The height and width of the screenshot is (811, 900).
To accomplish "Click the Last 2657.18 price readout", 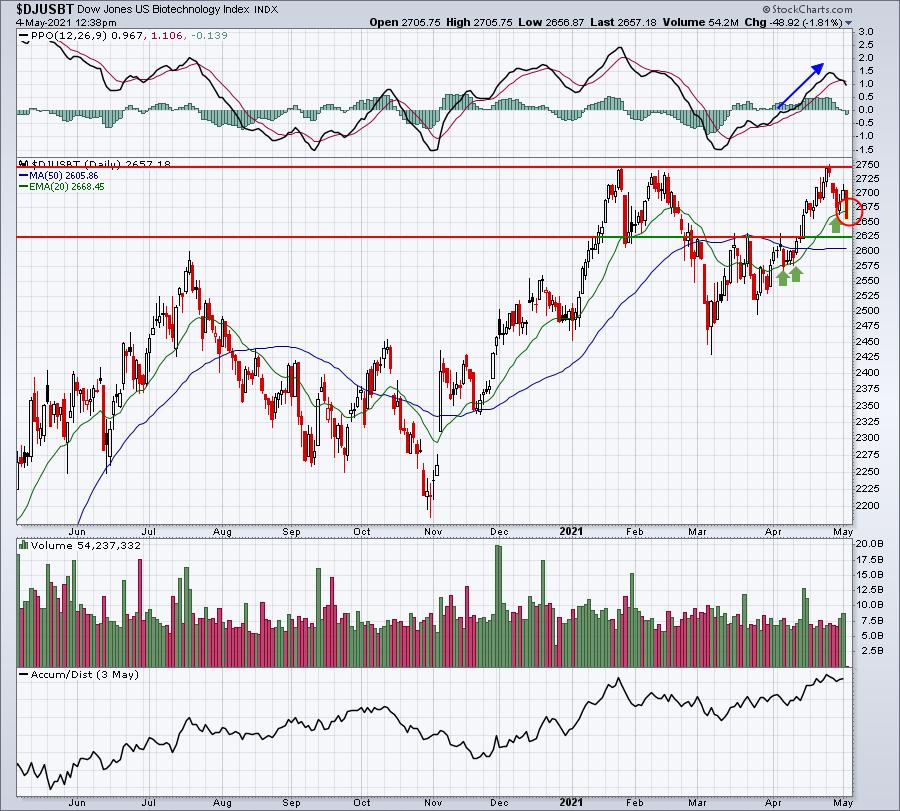I will pyautogui.click(x=623, y=22).
